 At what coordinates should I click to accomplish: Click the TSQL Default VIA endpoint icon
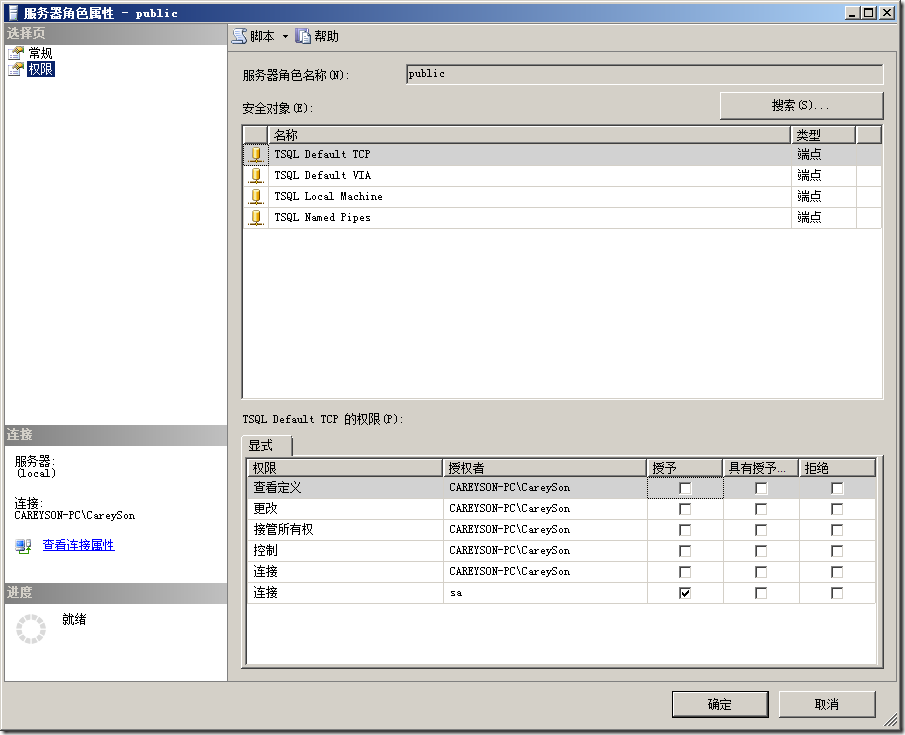pyautogui.click(x=256, y=176)
